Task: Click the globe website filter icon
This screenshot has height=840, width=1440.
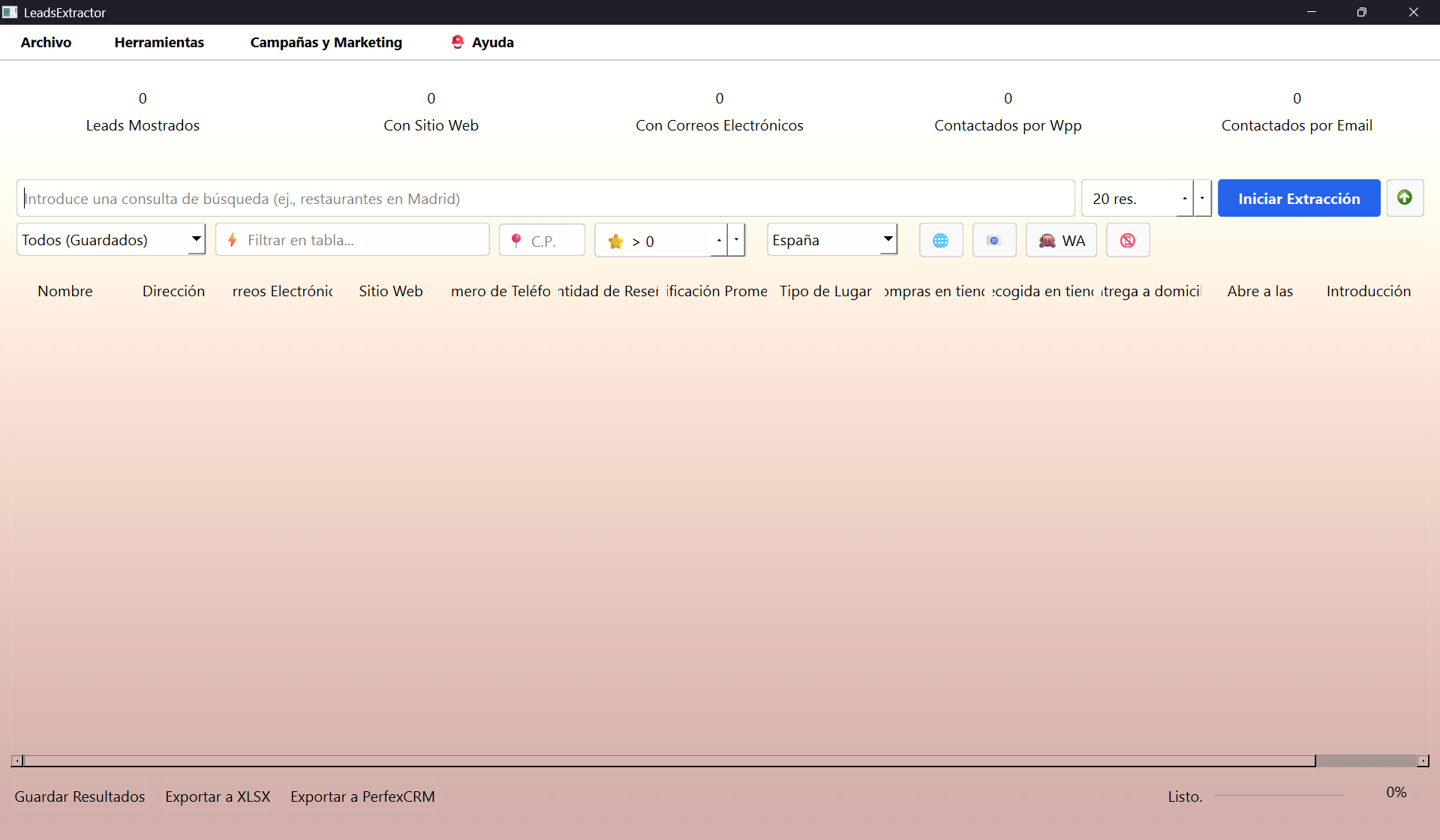Action: tap(940, 241)
